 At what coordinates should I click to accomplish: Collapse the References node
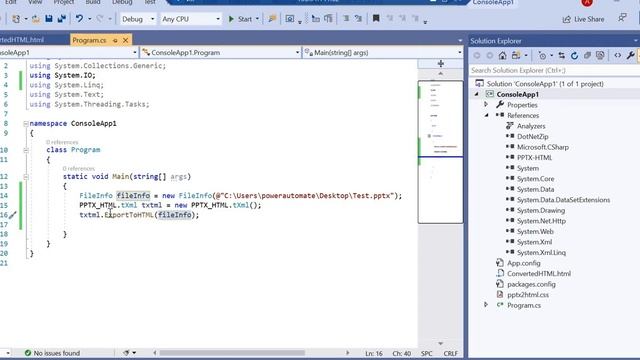487,116
